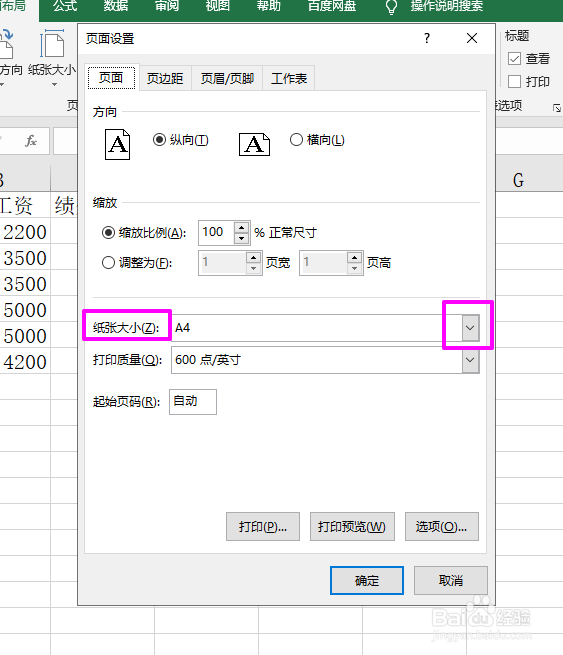Select the 纵向(T) radio button
The image size is (563, 655).
click(x=159, y=140)
